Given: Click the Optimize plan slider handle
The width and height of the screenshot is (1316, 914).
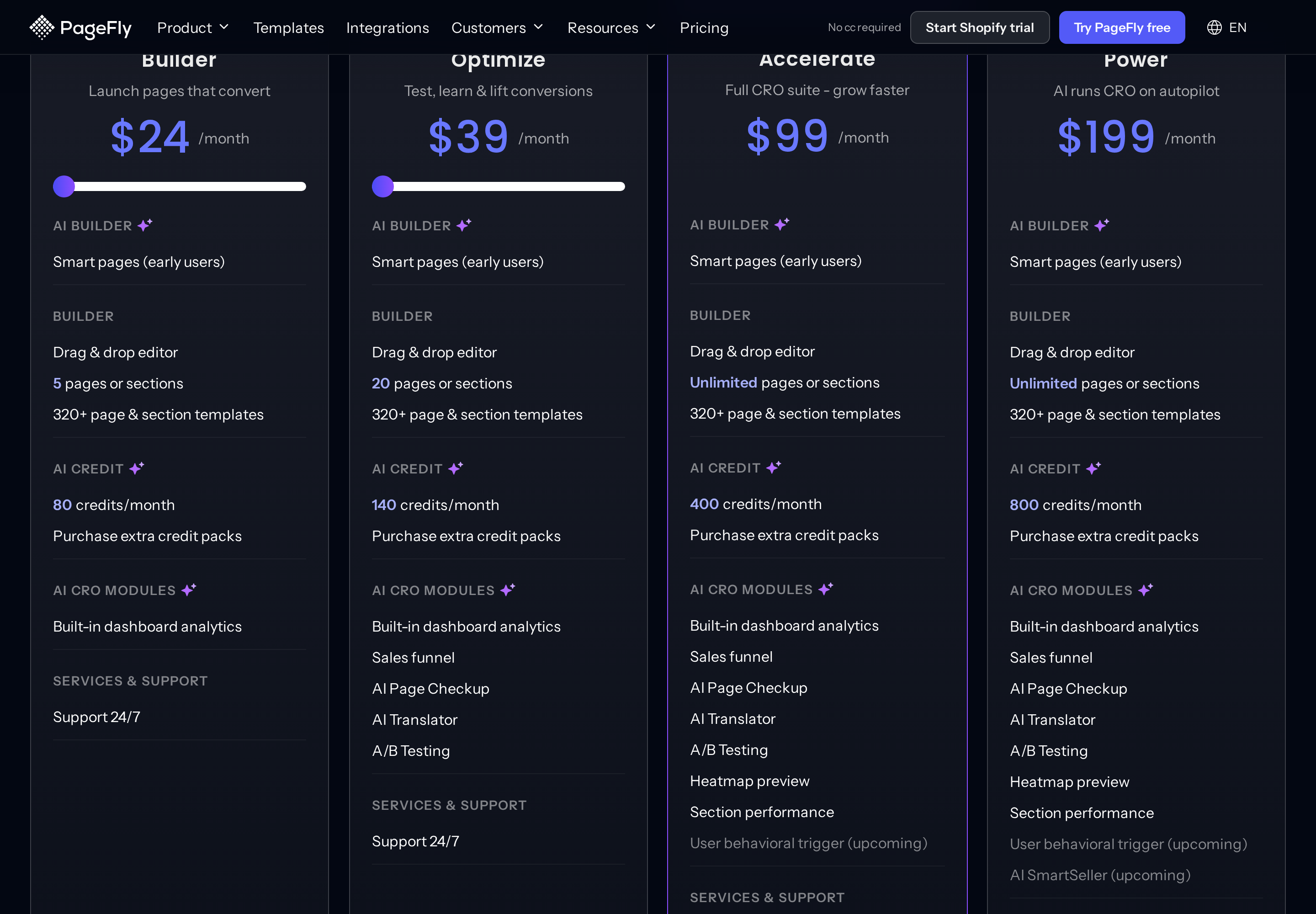Looking at the screenshot, I should point(383,186).
